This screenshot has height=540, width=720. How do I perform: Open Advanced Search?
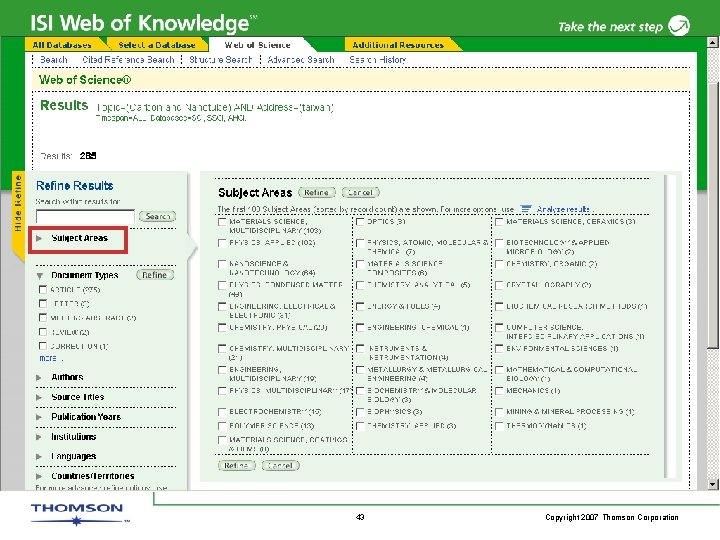(301, 60)
